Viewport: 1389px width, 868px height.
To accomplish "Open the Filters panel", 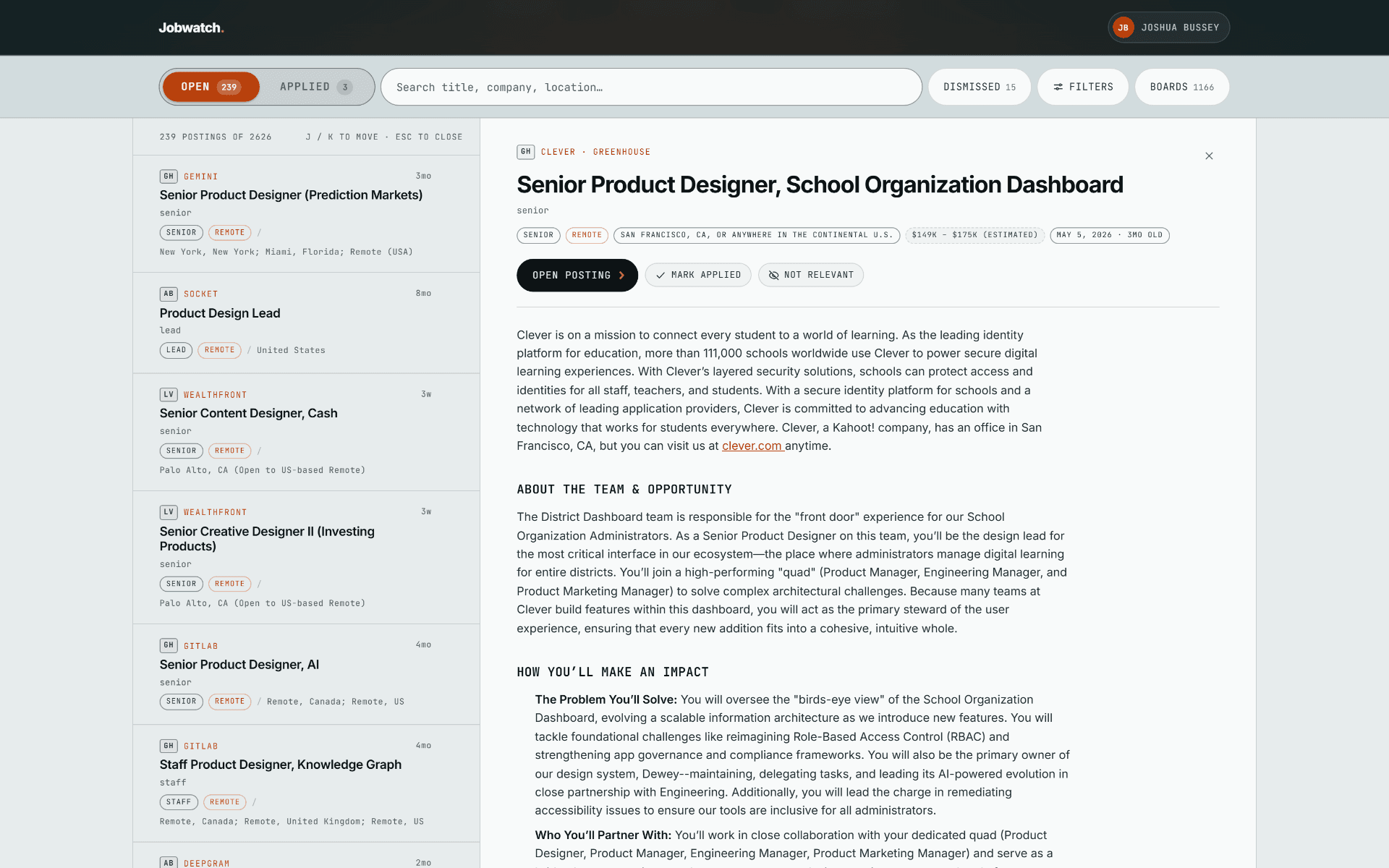I will coord(1083,87).
